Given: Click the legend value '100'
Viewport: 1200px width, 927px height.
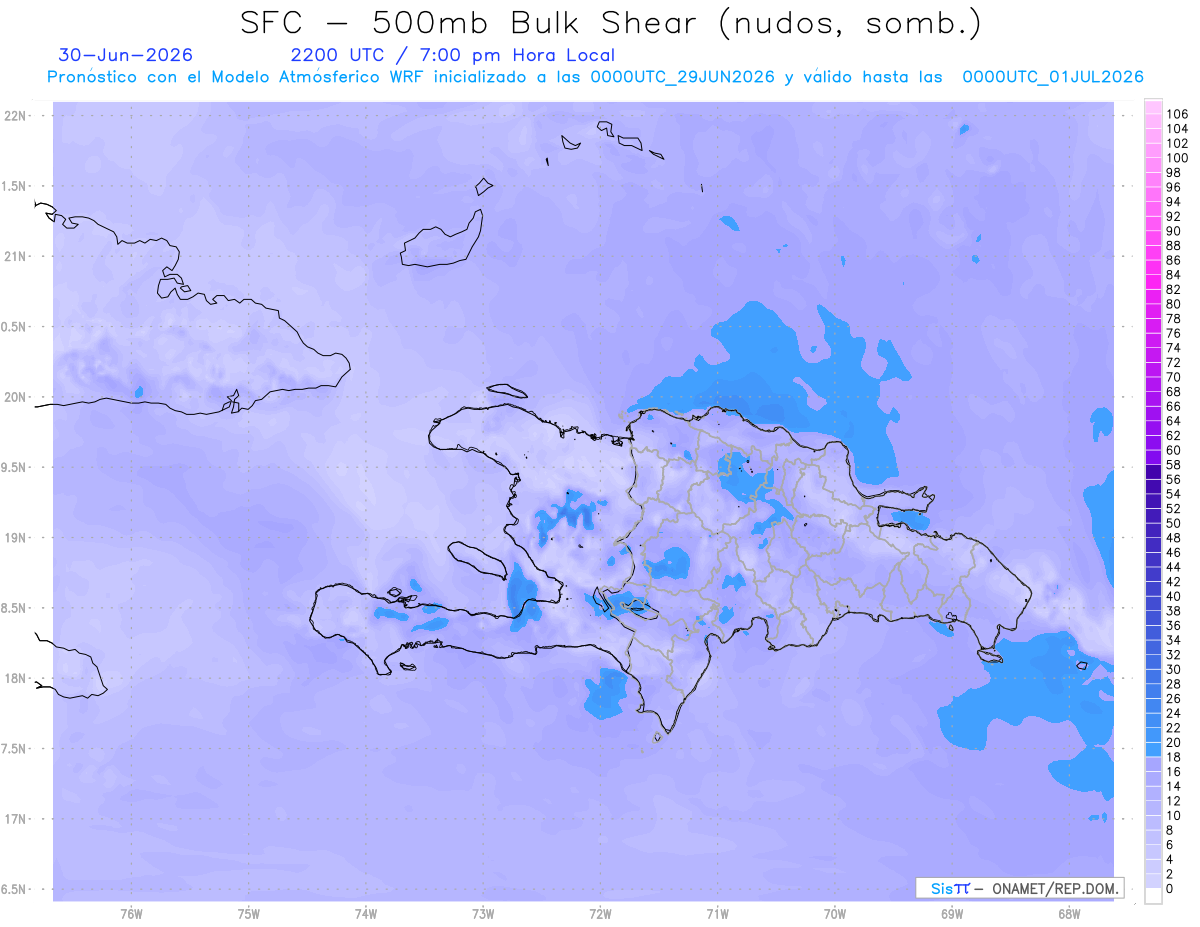Looking at the screenshot, I should (x=1177, y=158).
